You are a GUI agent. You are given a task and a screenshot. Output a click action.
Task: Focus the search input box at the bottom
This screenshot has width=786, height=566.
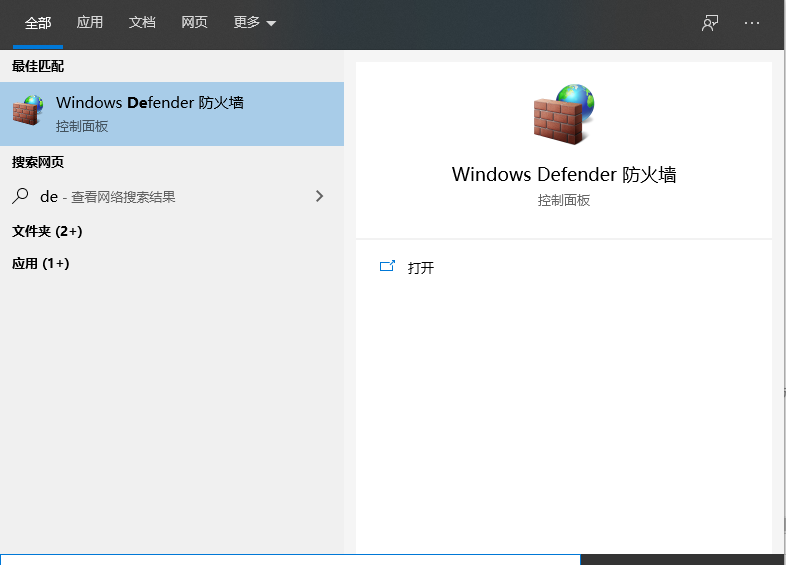click(290, 560)
